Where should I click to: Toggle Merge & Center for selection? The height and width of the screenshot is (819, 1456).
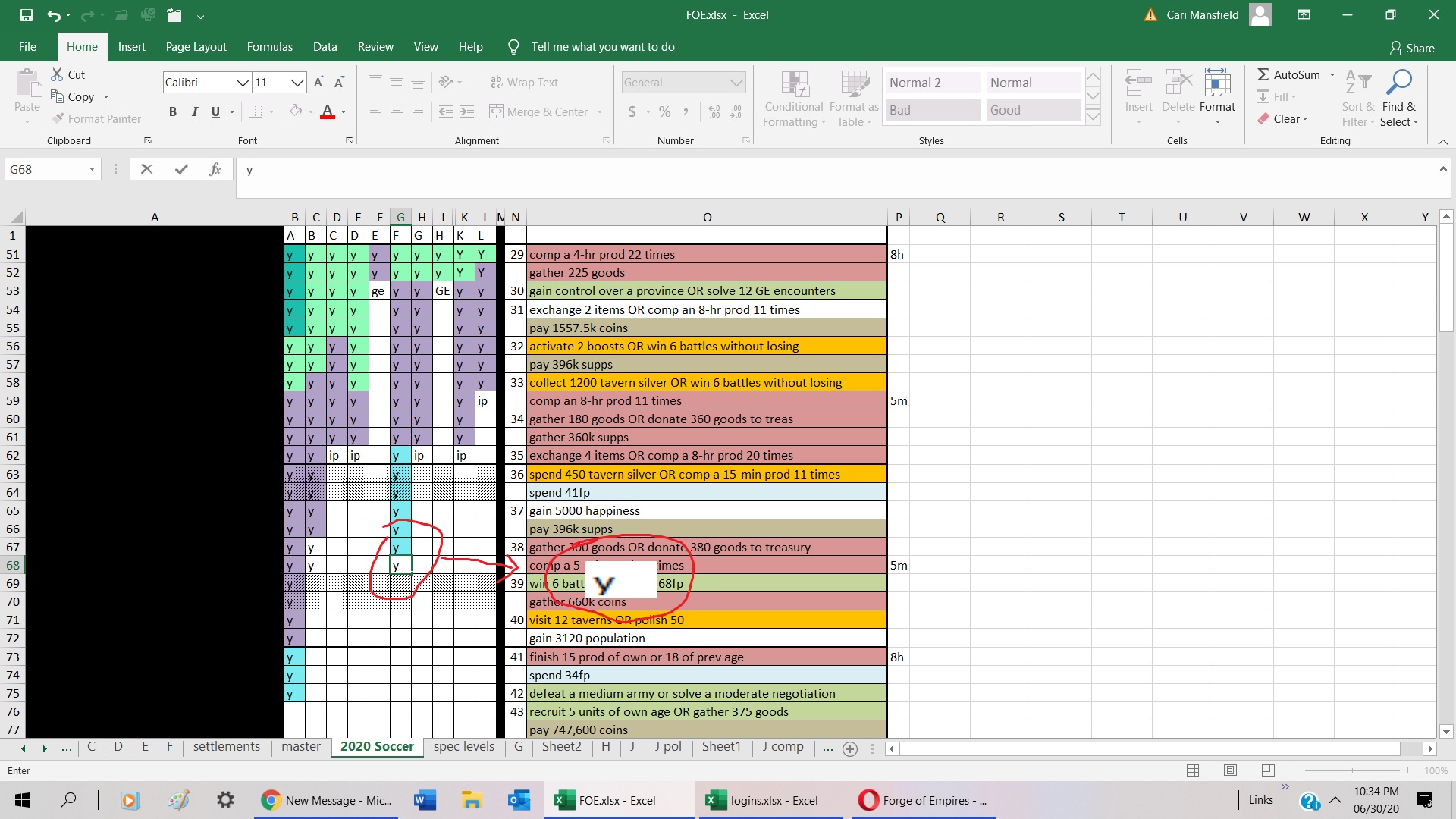(x=539, y=111)
